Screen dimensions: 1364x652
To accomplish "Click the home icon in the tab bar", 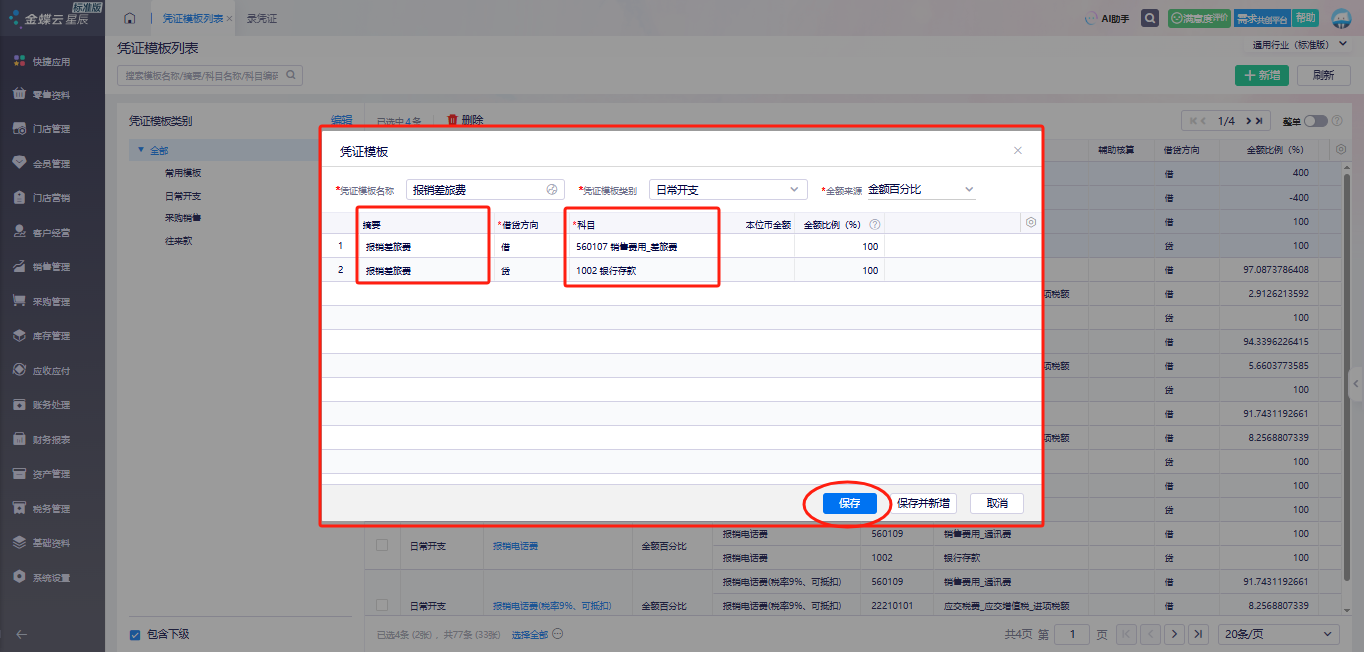I will point(129,18).
